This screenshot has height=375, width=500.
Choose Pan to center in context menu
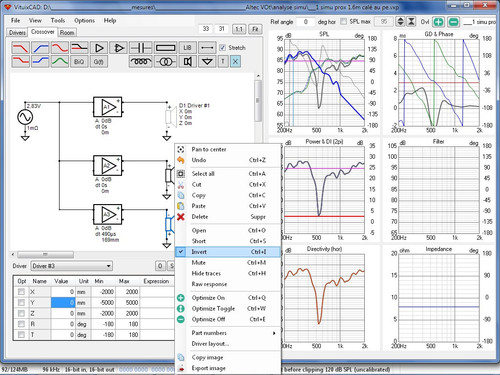click(228, 149)
